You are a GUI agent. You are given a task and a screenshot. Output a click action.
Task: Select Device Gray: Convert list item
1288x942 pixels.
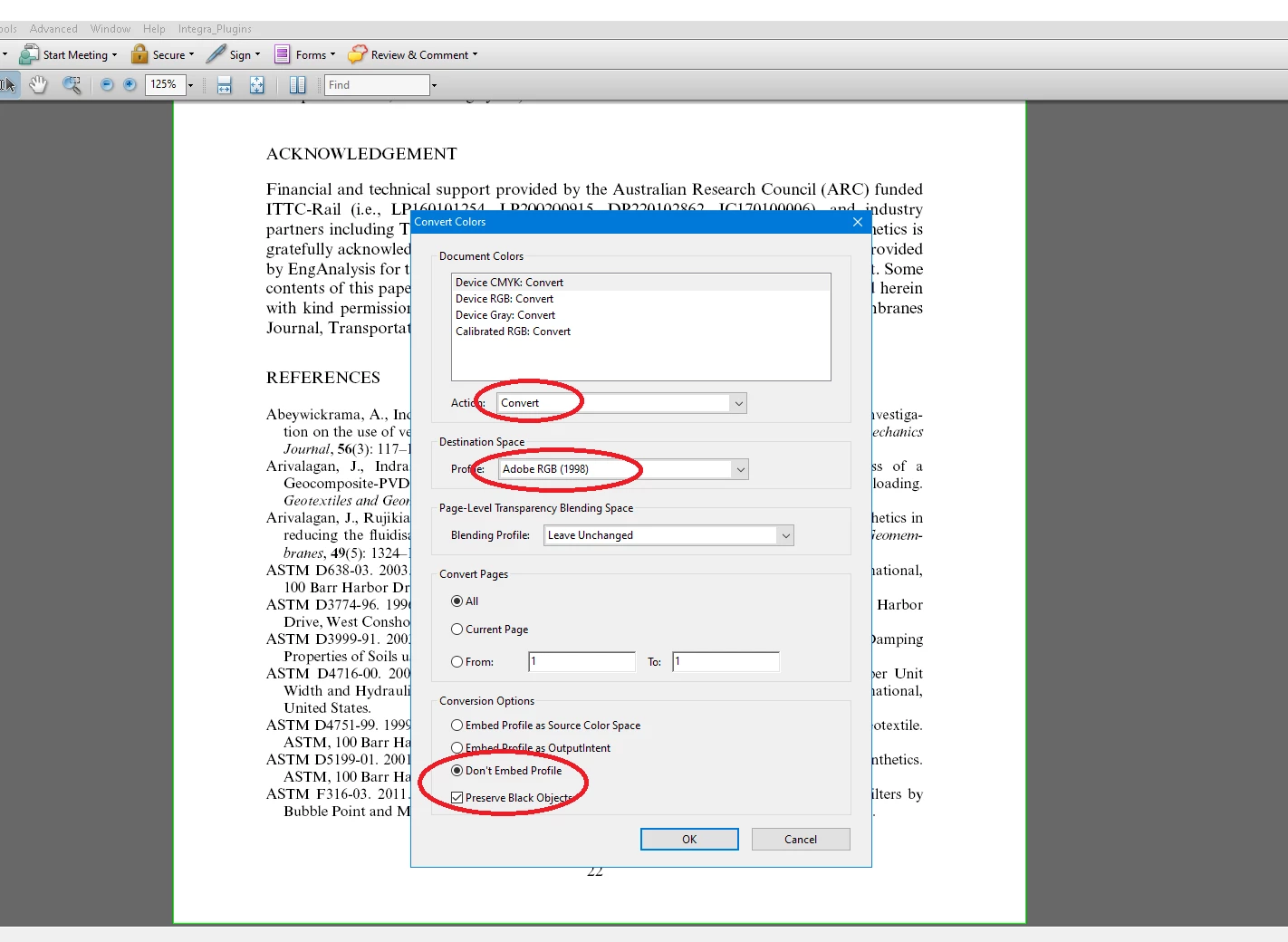pyautogui.click(x=640, y=315)
